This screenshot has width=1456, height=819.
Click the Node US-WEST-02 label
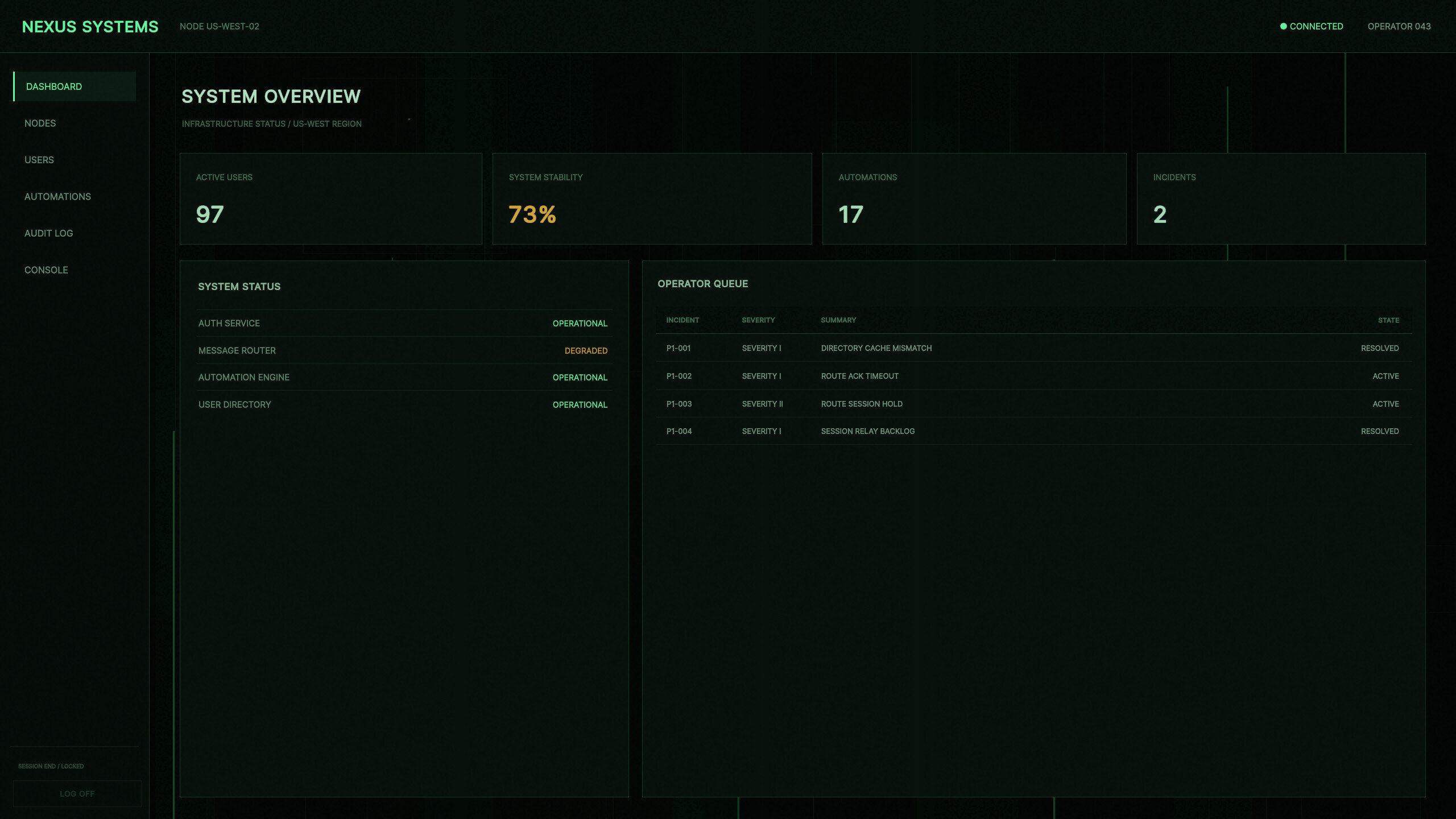tap(220, 26)
